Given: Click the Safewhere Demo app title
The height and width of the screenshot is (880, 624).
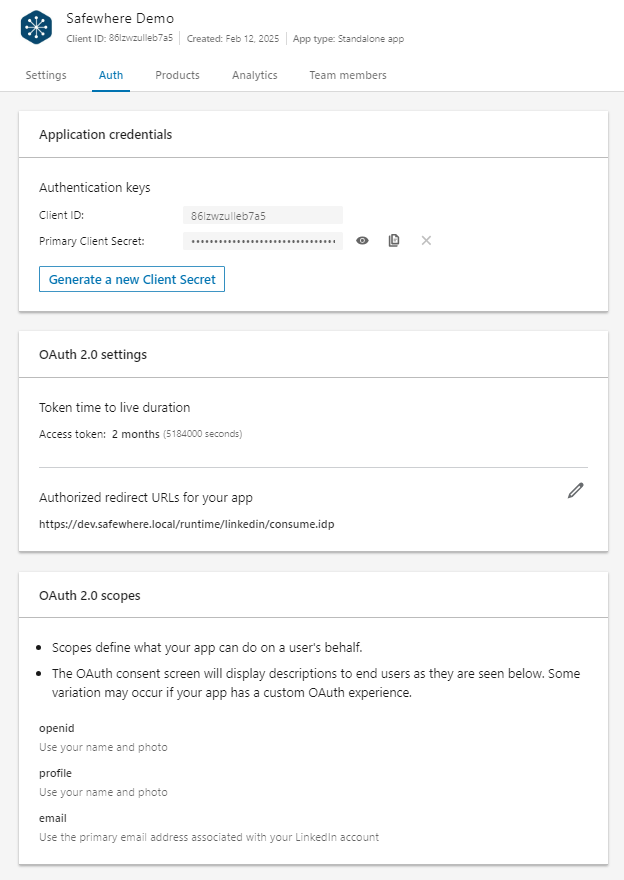Looking at the screenshot, I should point(119,19).
